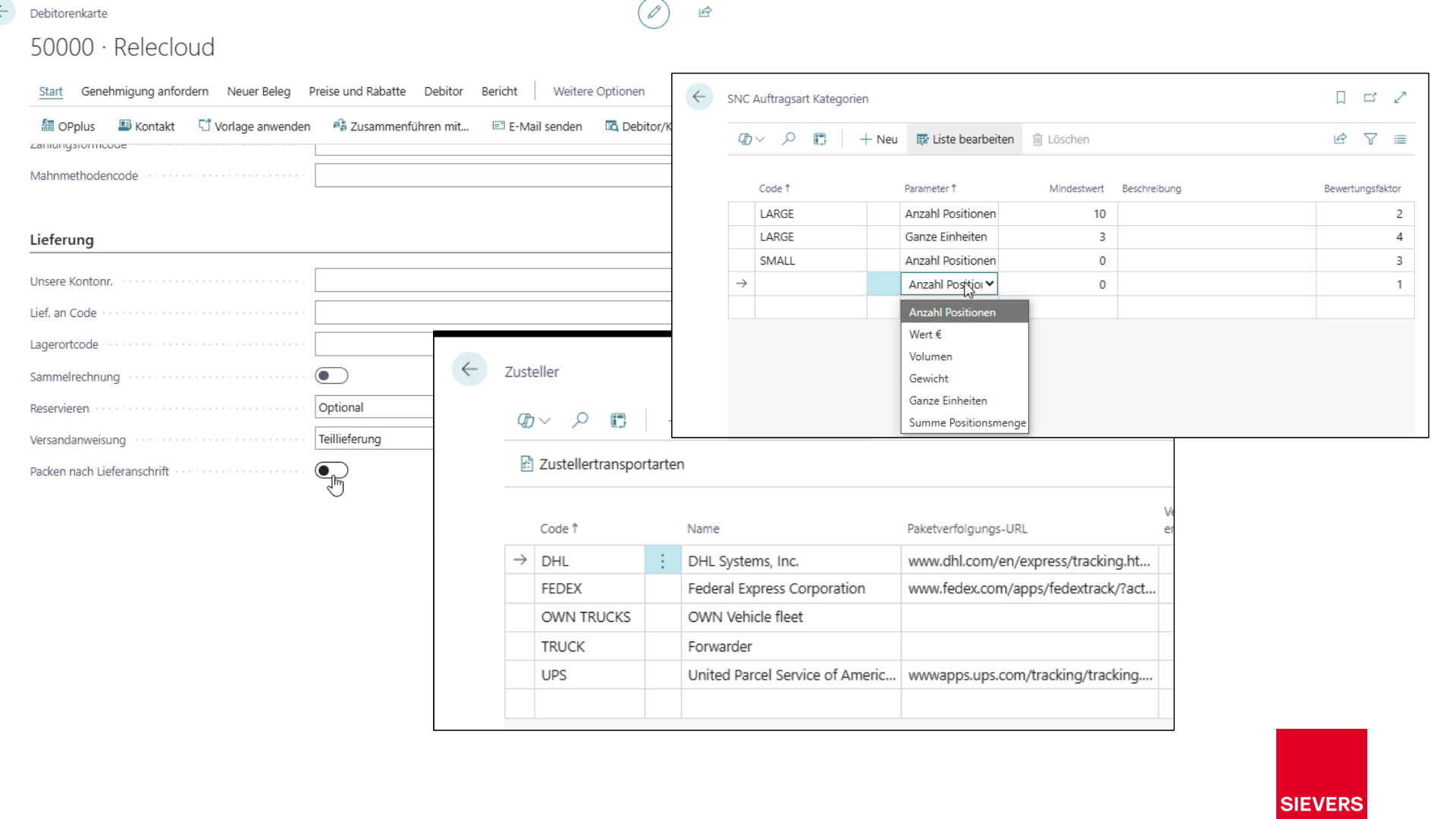
Task: Click search icon in SNC Auftragsart toolbar
Action: coord(789,140)
